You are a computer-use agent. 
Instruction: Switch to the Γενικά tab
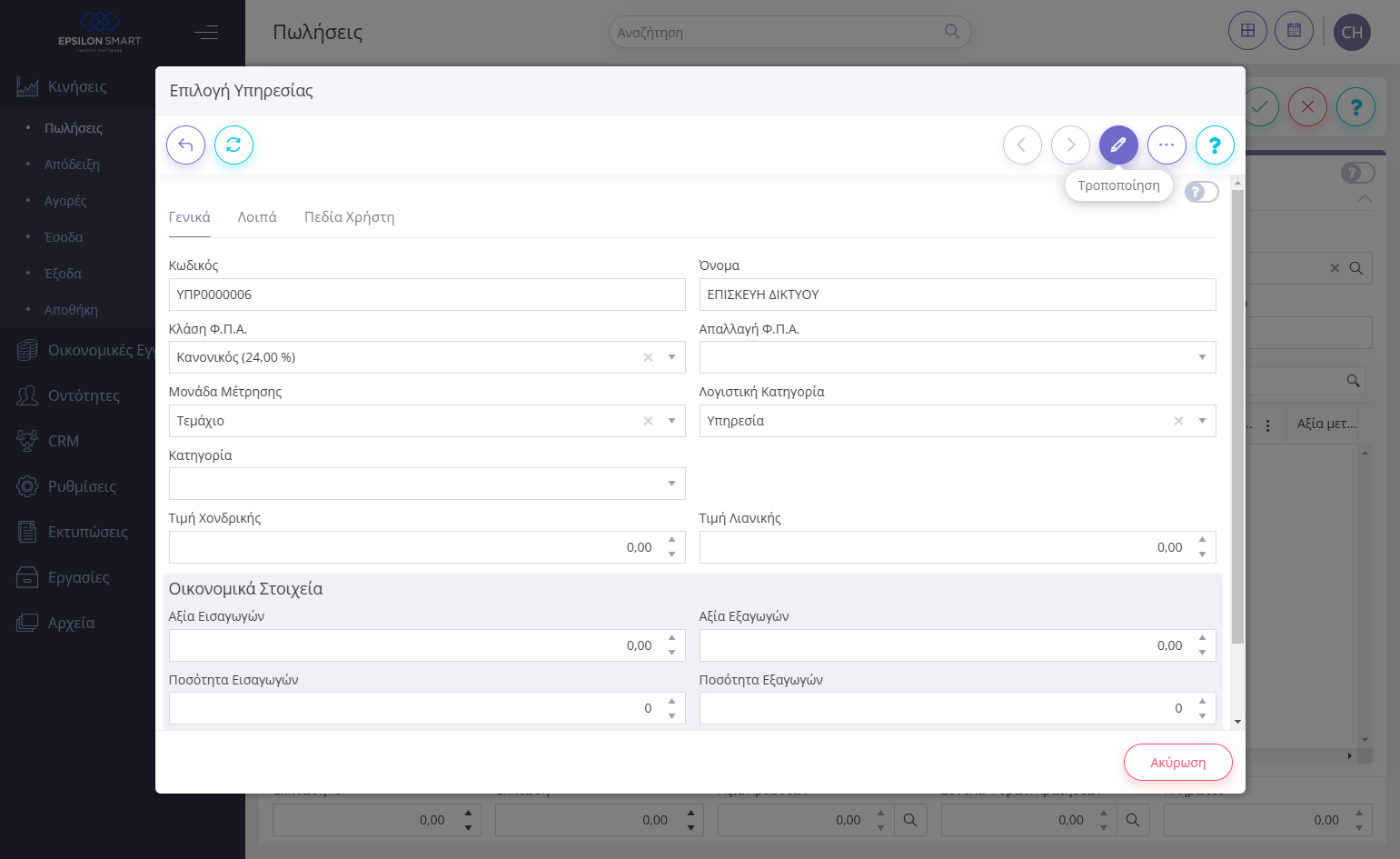[190, 217]
